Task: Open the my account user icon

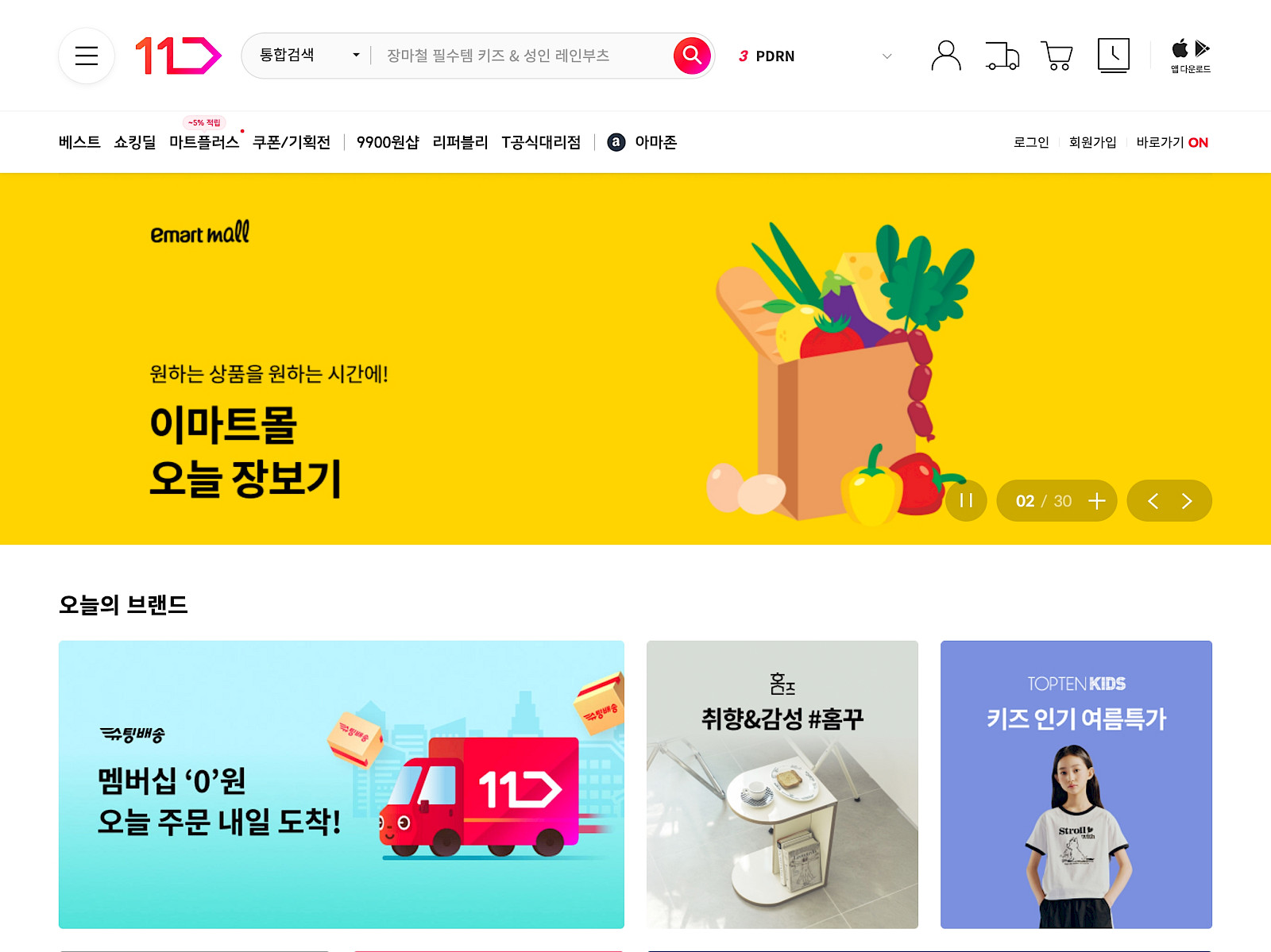Action: tap(945, 56)
